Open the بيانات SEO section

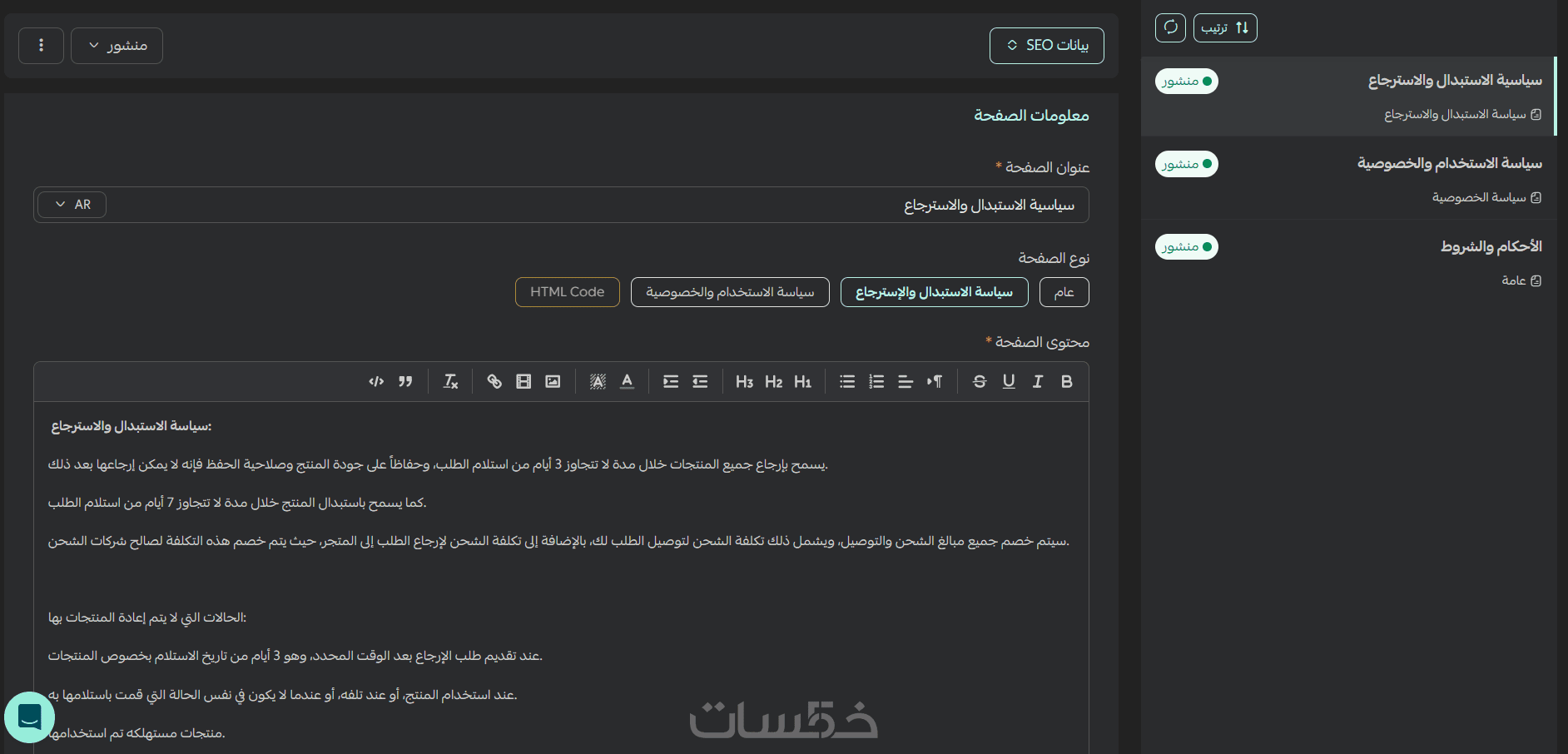point(1047,45)
